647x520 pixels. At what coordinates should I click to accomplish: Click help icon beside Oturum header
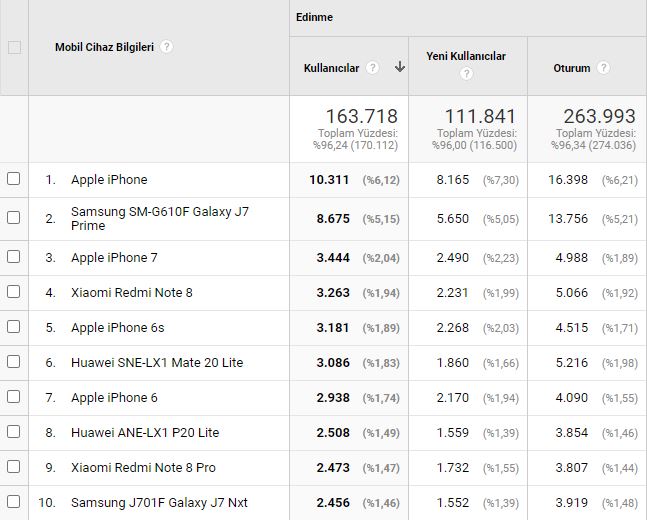point(603,68)
